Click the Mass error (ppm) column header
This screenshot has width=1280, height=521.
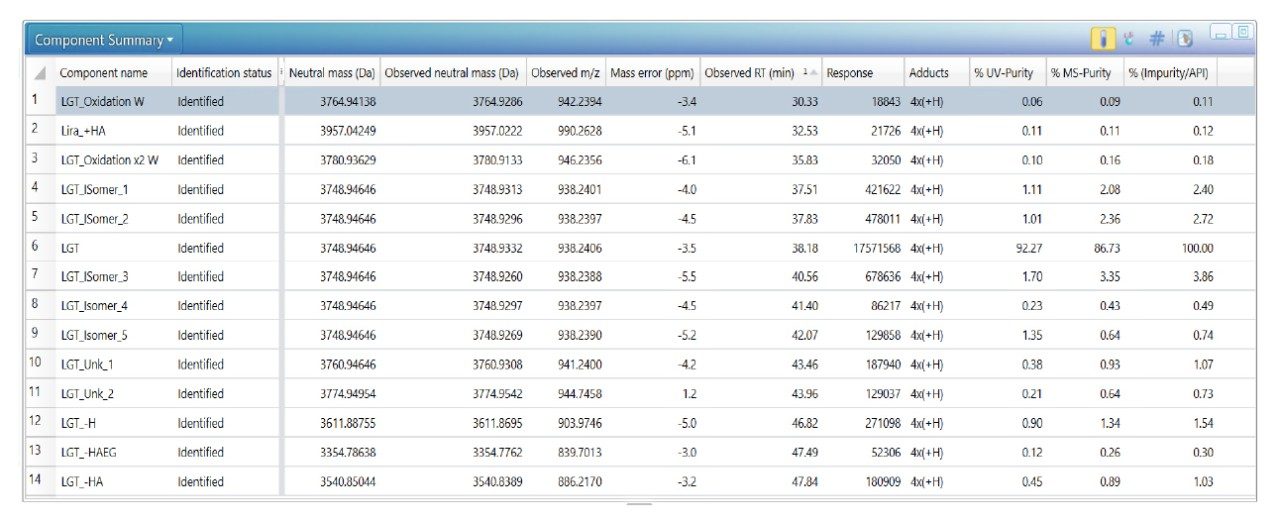point(651,73)
